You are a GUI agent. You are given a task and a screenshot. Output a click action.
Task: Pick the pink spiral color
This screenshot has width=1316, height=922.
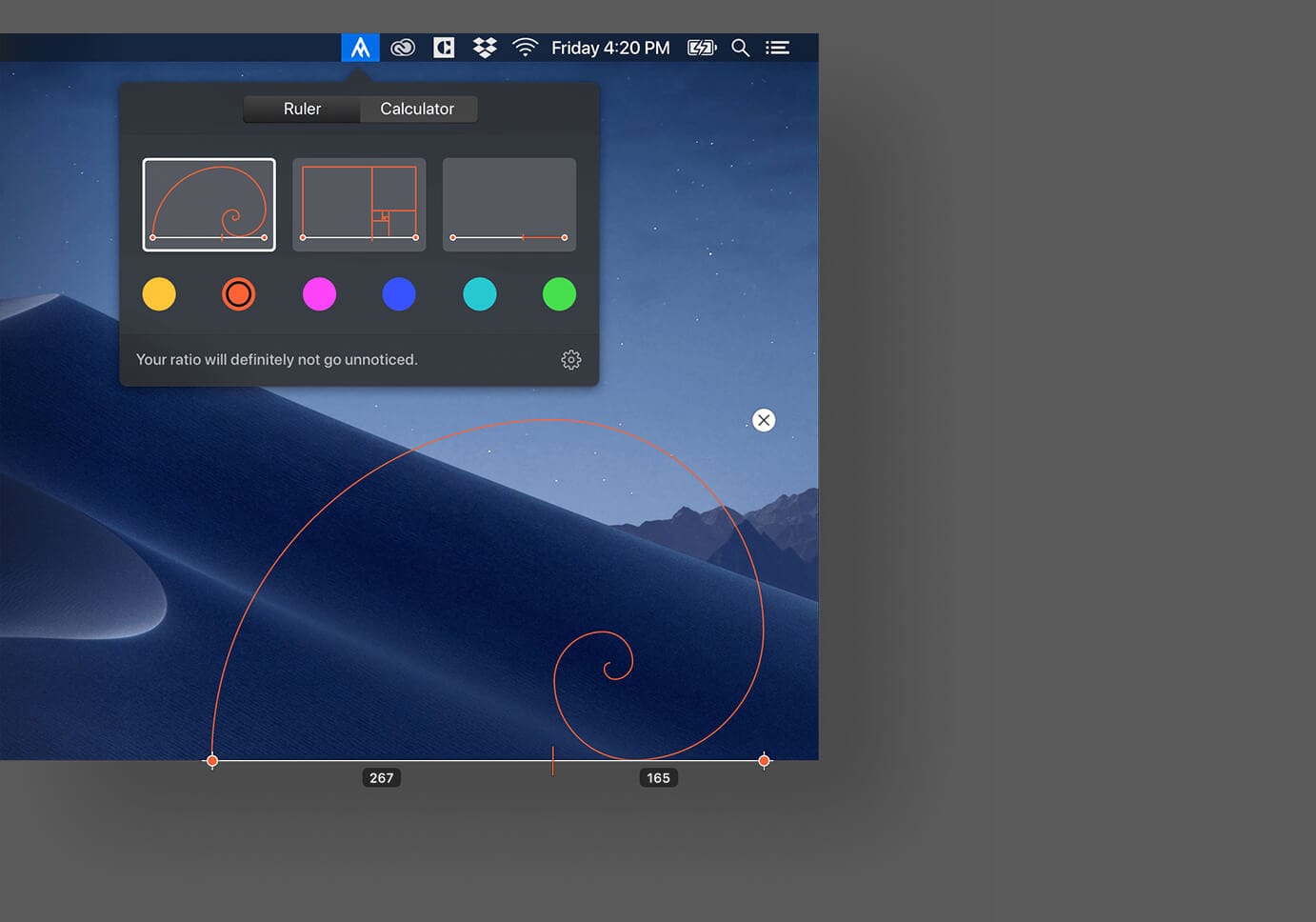[x=319, y=294]
